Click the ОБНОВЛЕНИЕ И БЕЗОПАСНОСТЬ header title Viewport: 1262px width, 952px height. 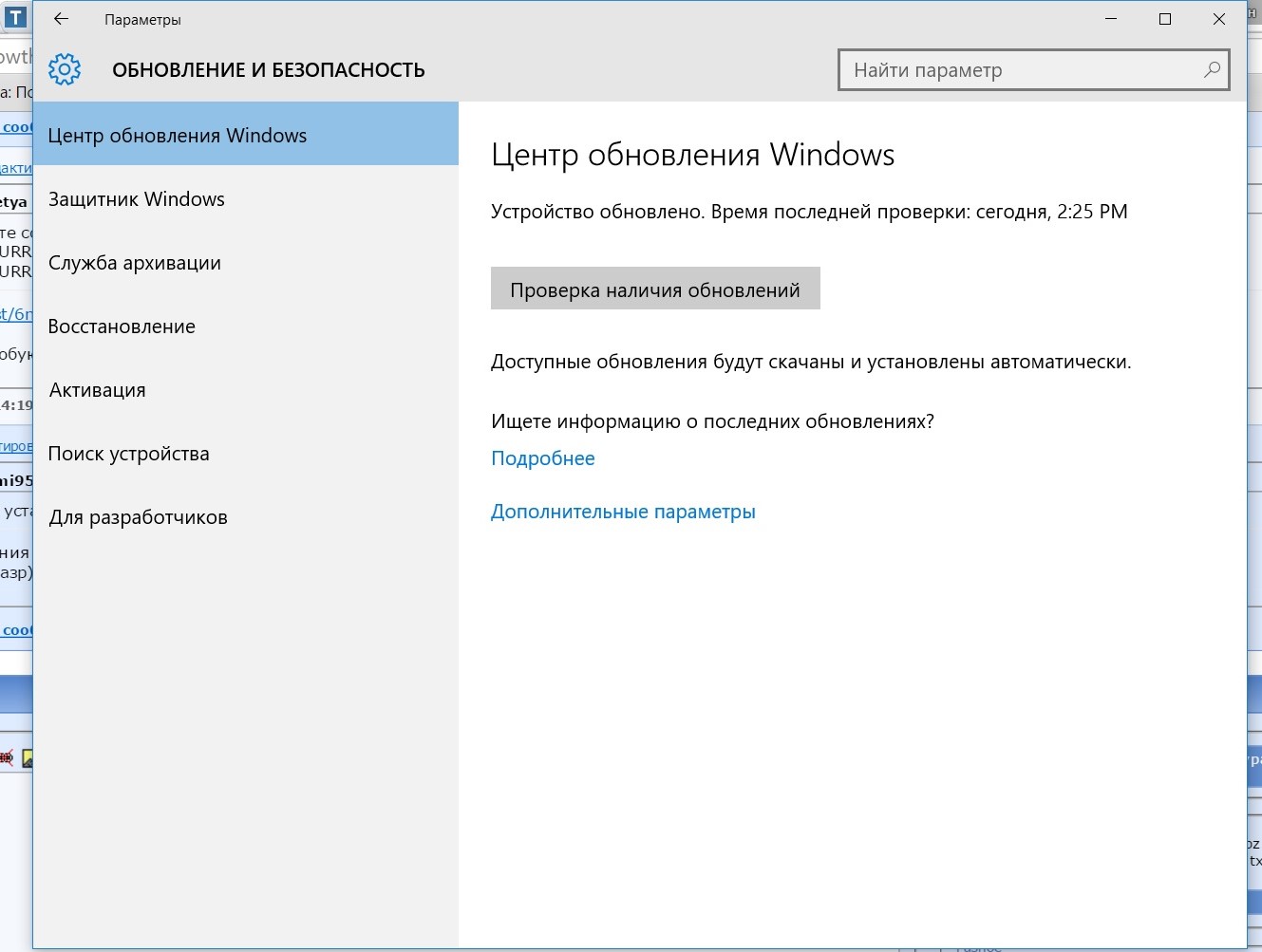pyautogui.click(x=269, y=70)
